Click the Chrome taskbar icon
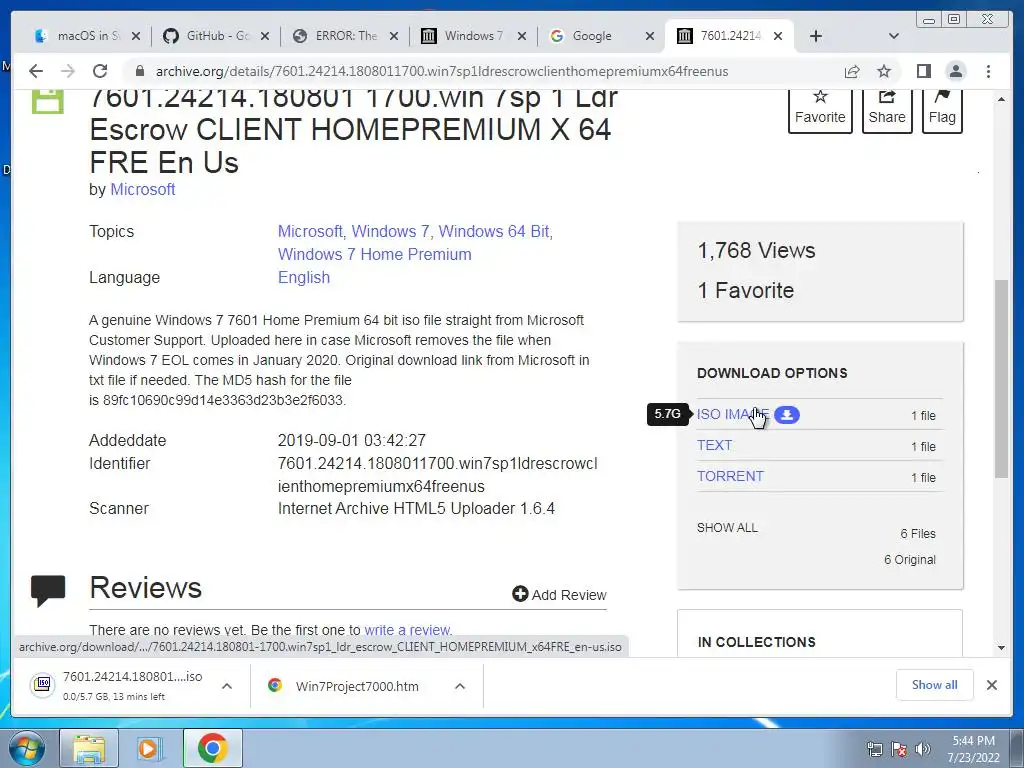Image resolution: width=1024 pixels, height=768 pixels. point(212,748)
